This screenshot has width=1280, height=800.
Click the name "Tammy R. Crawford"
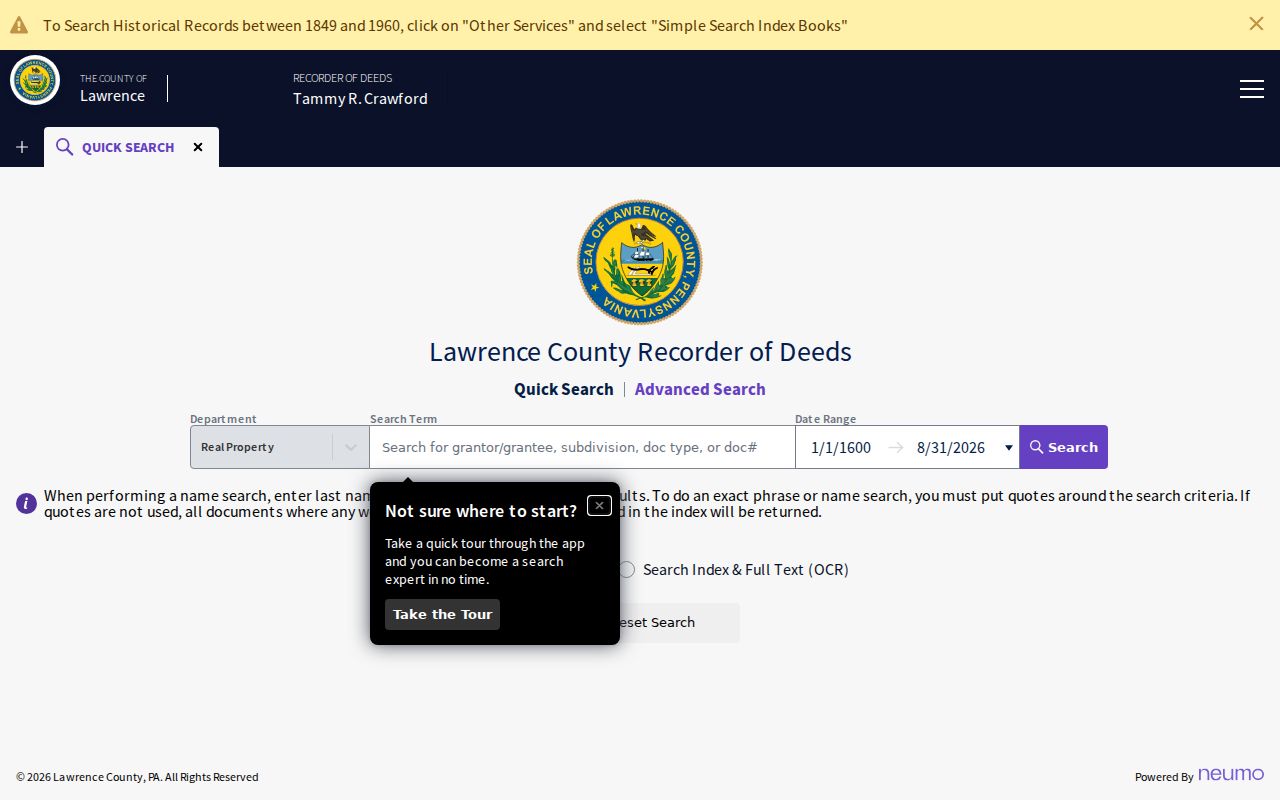(x=360, y=98)
